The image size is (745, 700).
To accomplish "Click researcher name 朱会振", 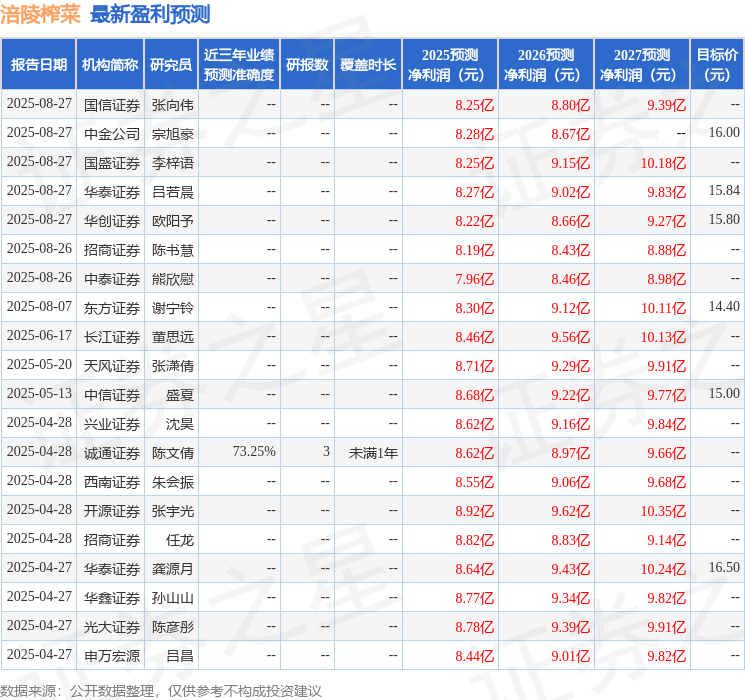I will pos(172,482).
